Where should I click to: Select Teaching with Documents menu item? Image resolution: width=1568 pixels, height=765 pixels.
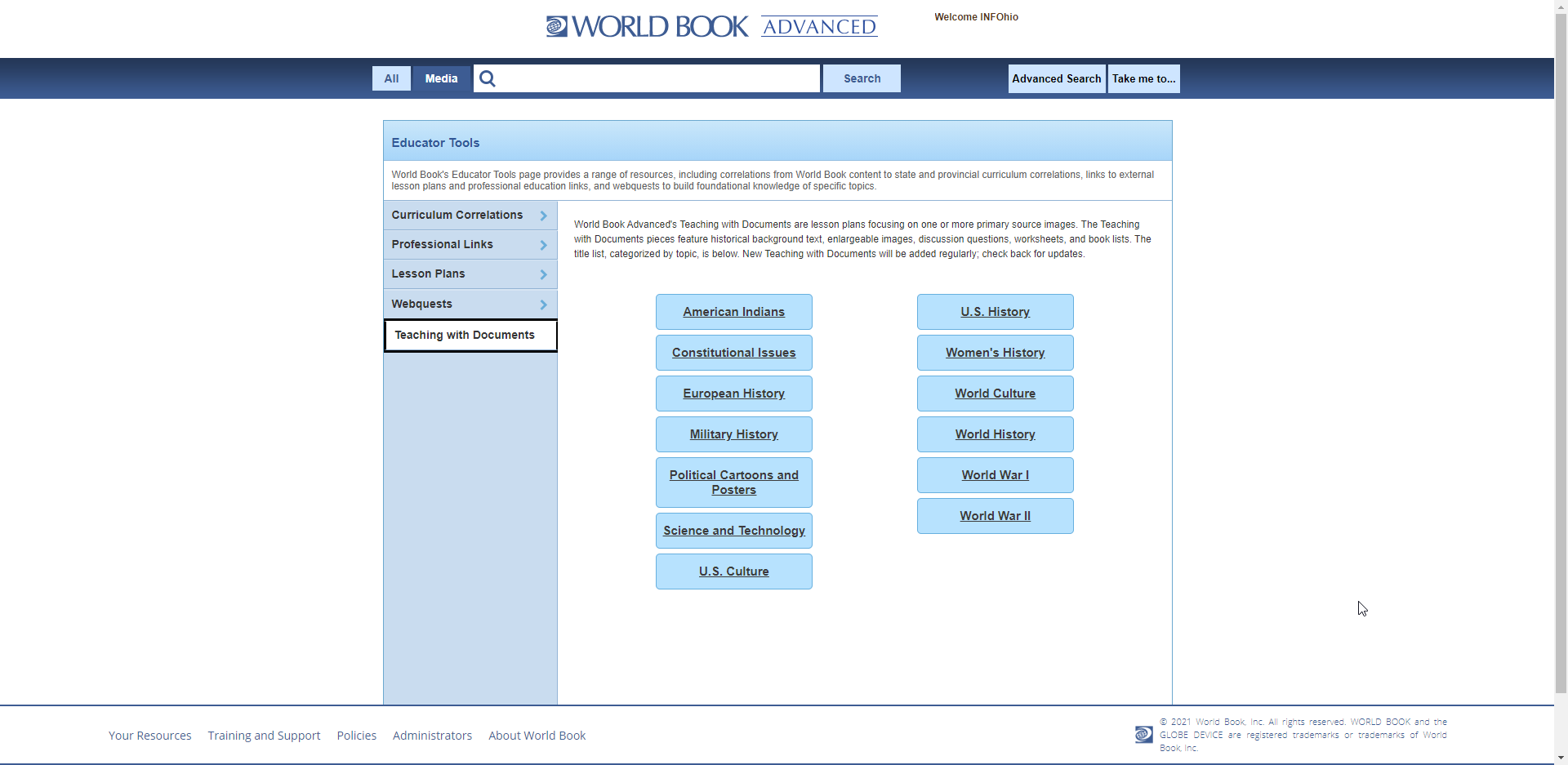[x=470, y=335]
